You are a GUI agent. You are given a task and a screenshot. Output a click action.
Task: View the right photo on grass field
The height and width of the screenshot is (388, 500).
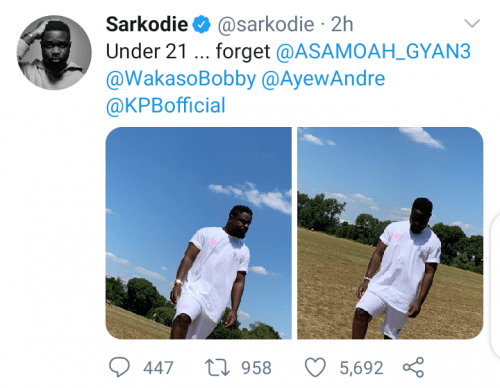tap(390, 233)
